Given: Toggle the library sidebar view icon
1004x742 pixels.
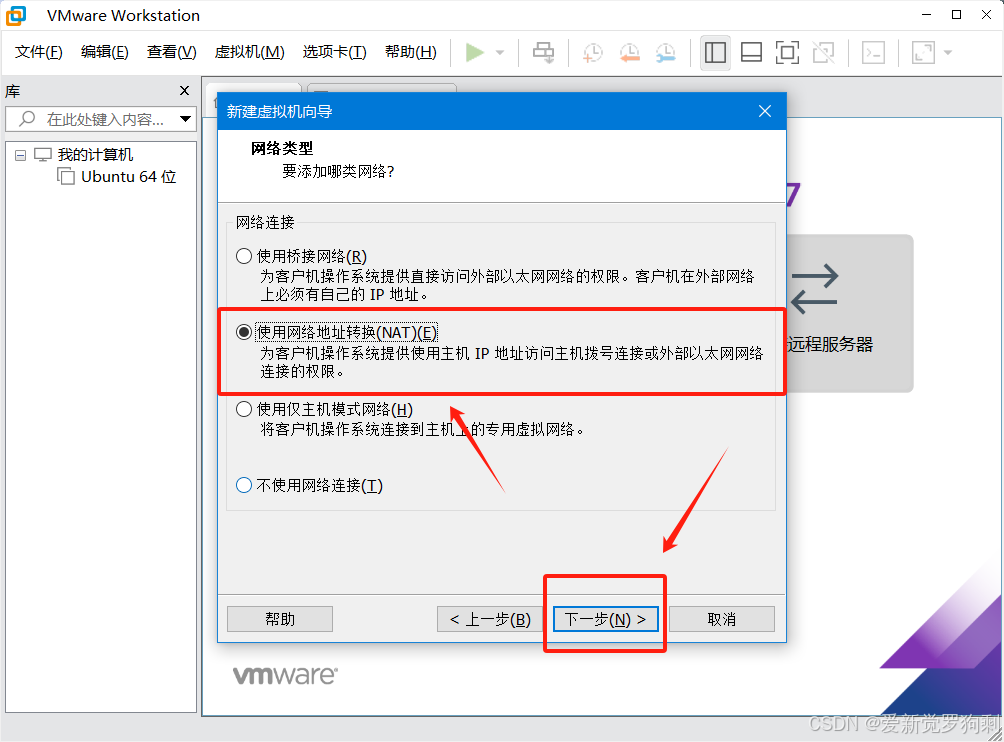Looking at the screenshot, I should pos(715,52).
